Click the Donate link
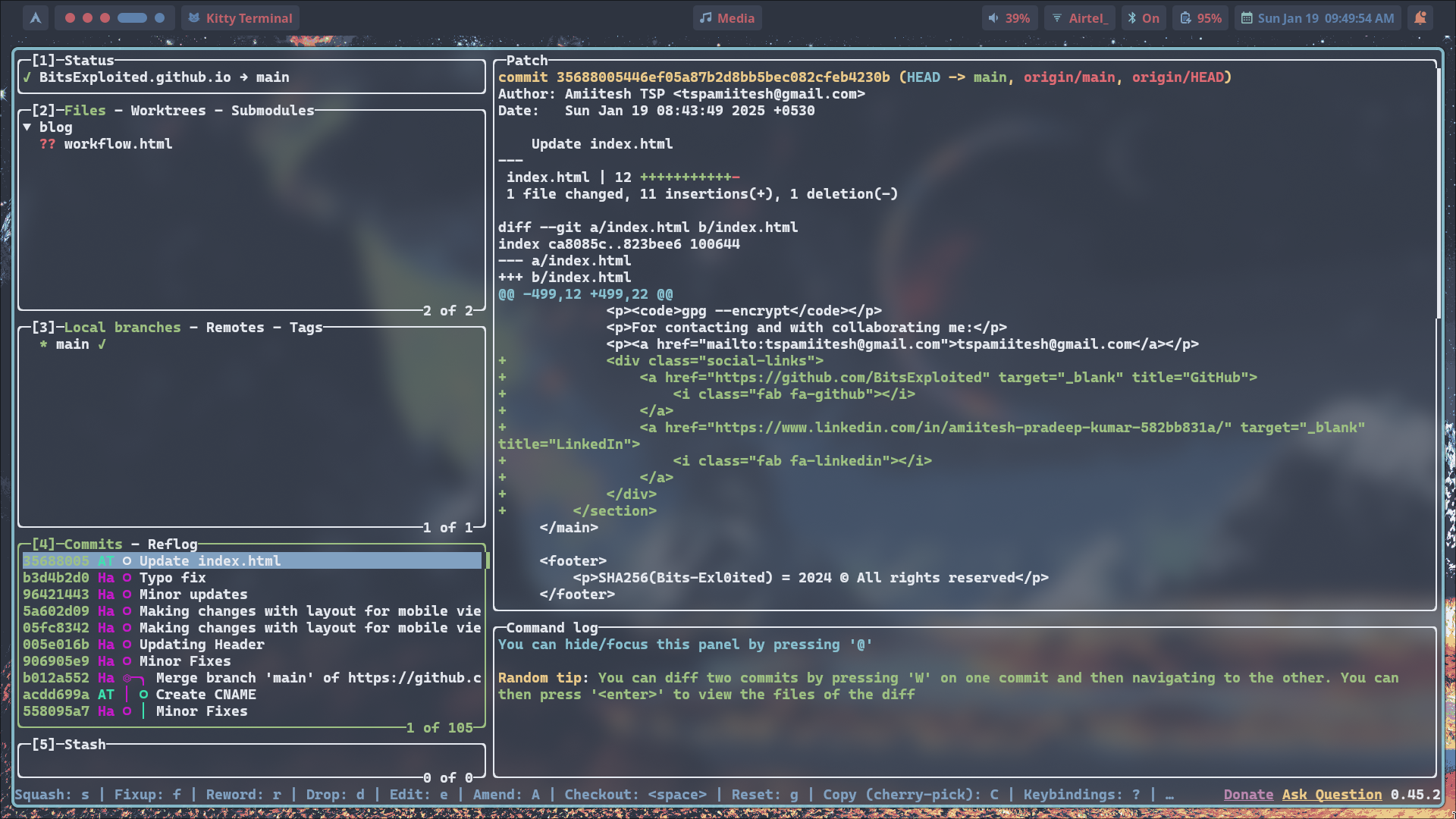The height and width of the screenshot is (819, 1456). pyautogui.click(x=1248, y=795)
